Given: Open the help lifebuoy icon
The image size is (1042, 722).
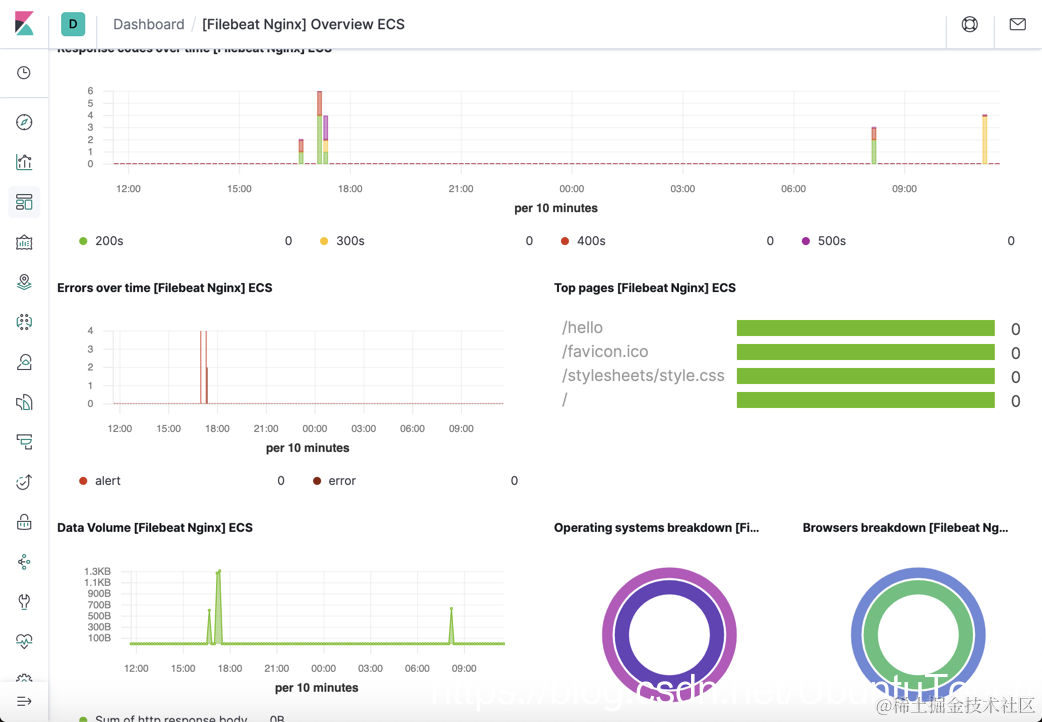Looking at the screenshot, I should (970, 24).
